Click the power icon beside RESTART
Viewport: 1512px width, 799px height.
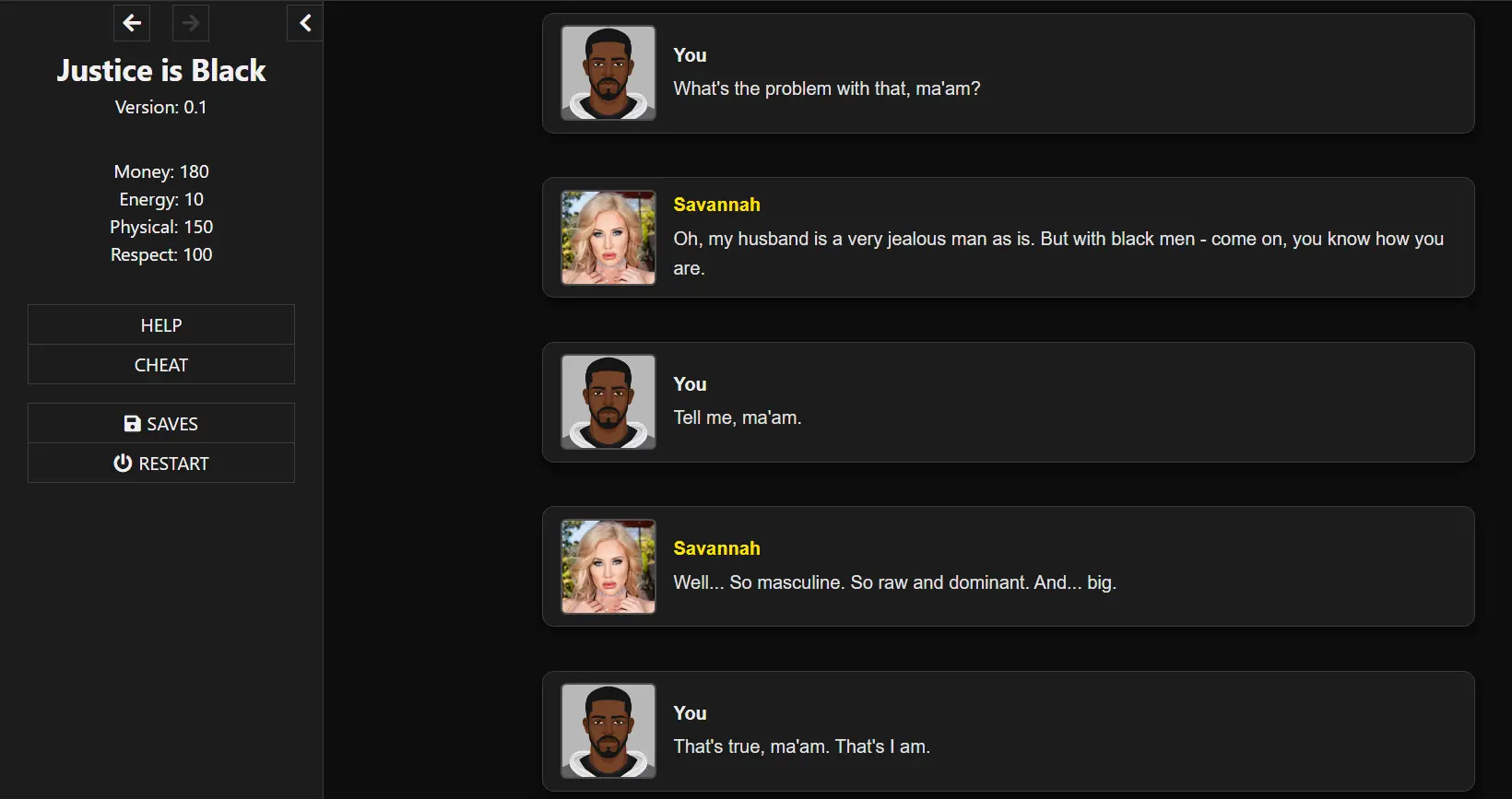point(123,464)
